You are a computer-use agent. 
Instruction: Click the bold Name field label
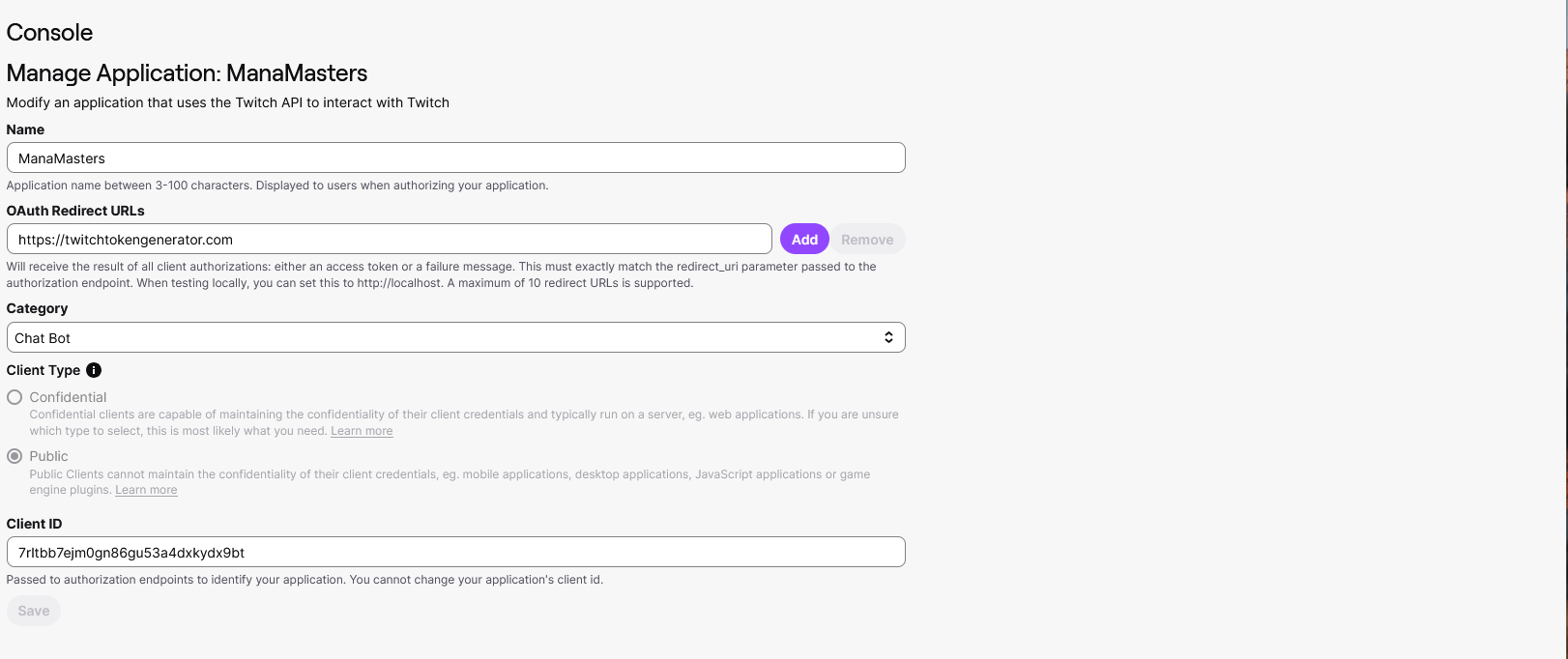[x=25, y=129]
